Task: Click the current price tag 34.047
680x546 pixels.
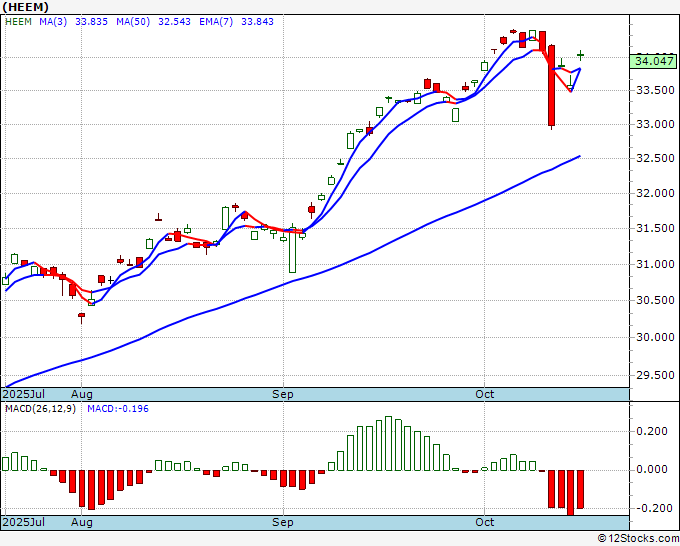Action: pyautogui.click(x=654, y=61)
